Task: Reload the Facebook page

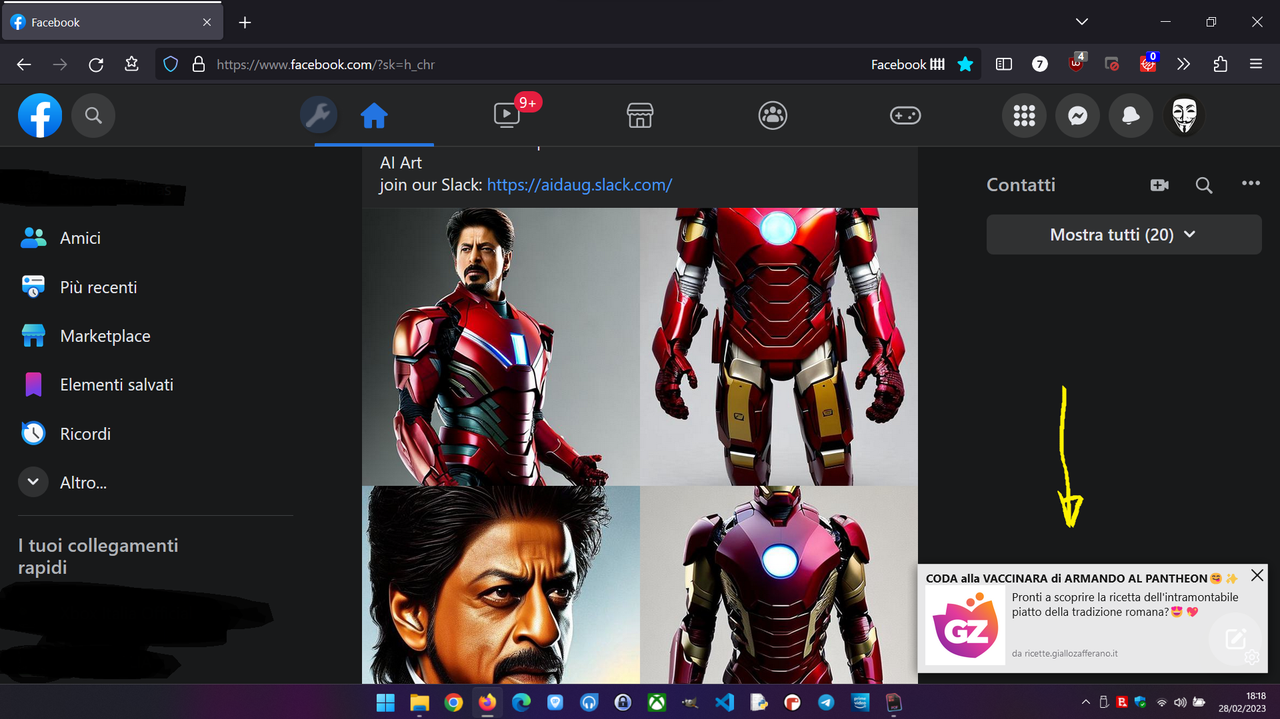Action: [x=96, y=64]
